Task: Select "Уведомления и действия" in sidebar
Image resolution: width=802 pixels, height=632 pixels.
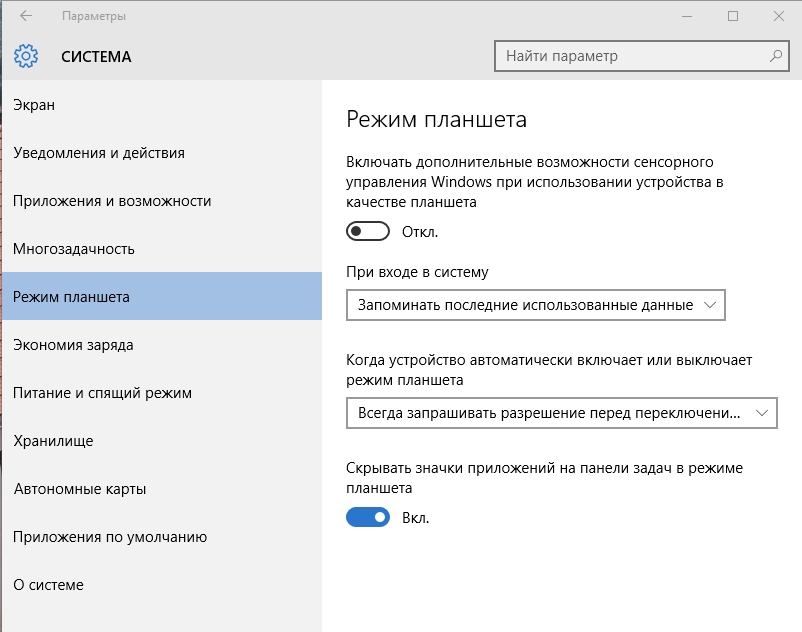Action: [x=99, y=153]
